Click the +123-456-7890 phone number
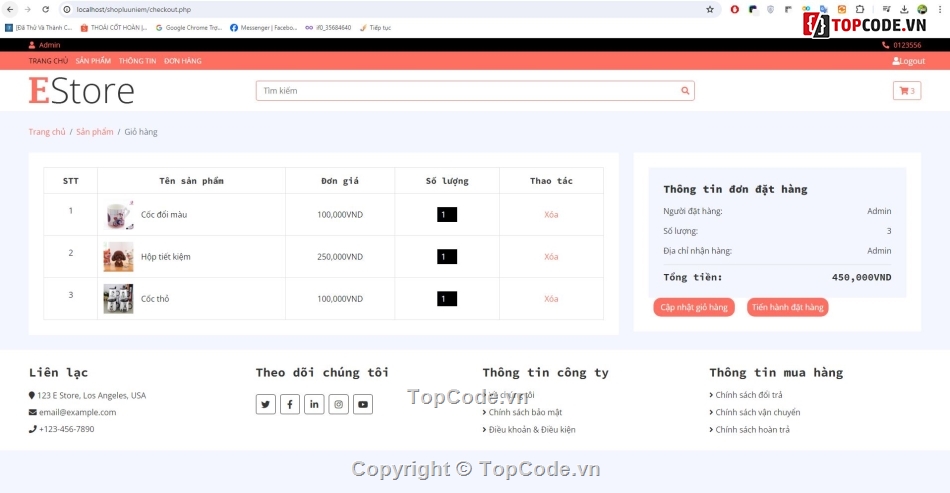The image size is (950, 493). (x=67, y=429)
